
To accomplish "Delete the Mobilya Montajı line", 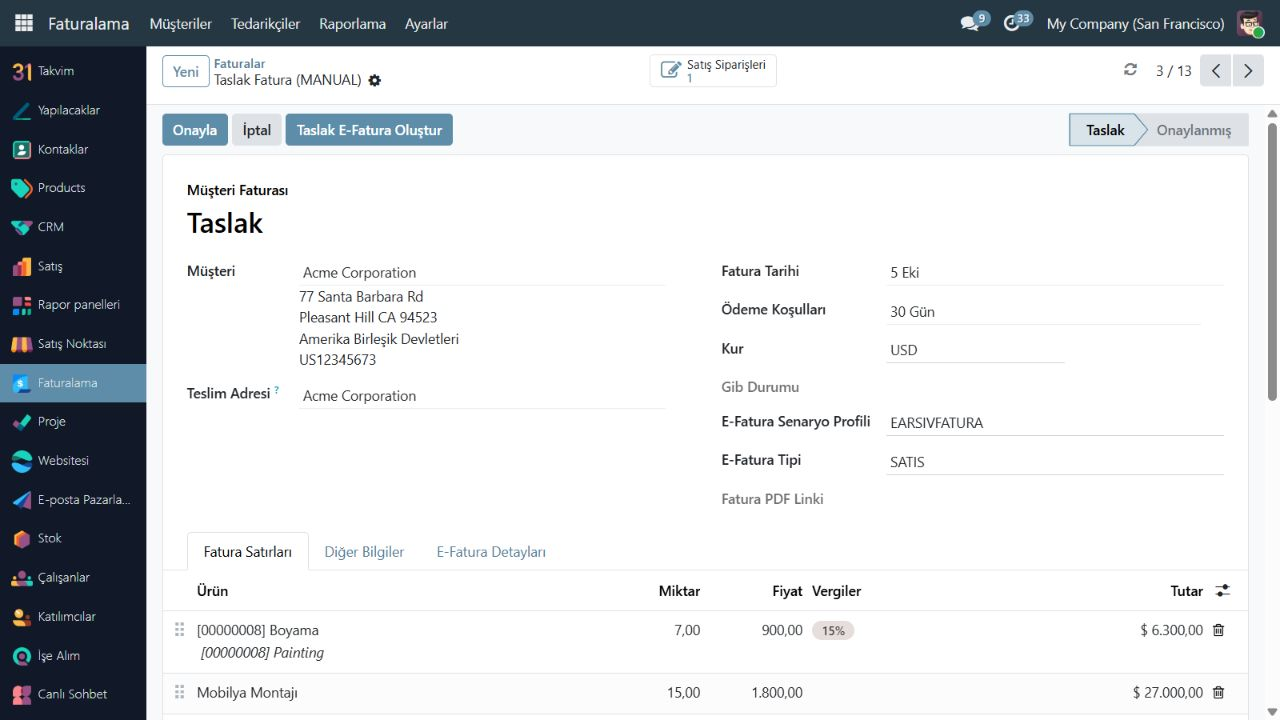I will 1218,692.
